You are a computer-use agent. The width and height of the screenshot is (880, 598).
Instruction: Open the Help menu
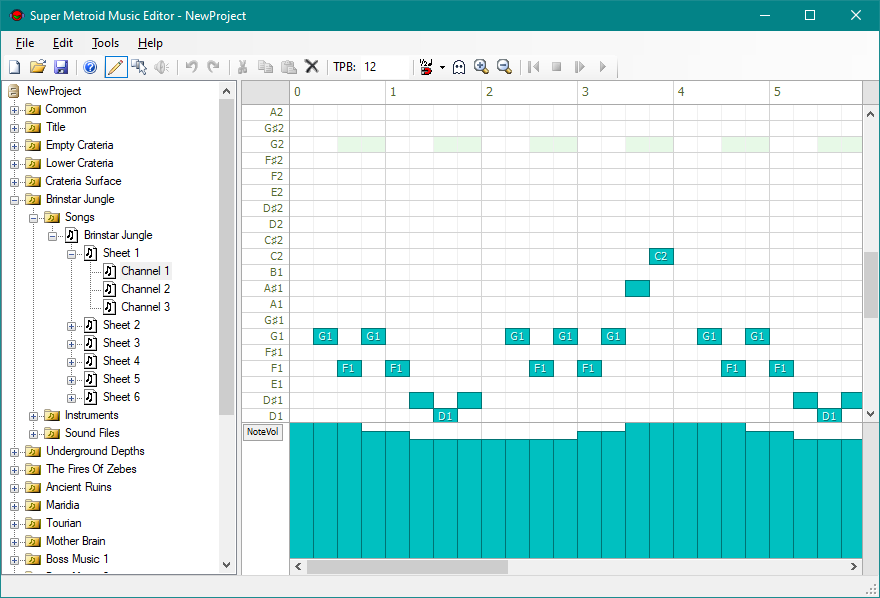tap(150, 43)
